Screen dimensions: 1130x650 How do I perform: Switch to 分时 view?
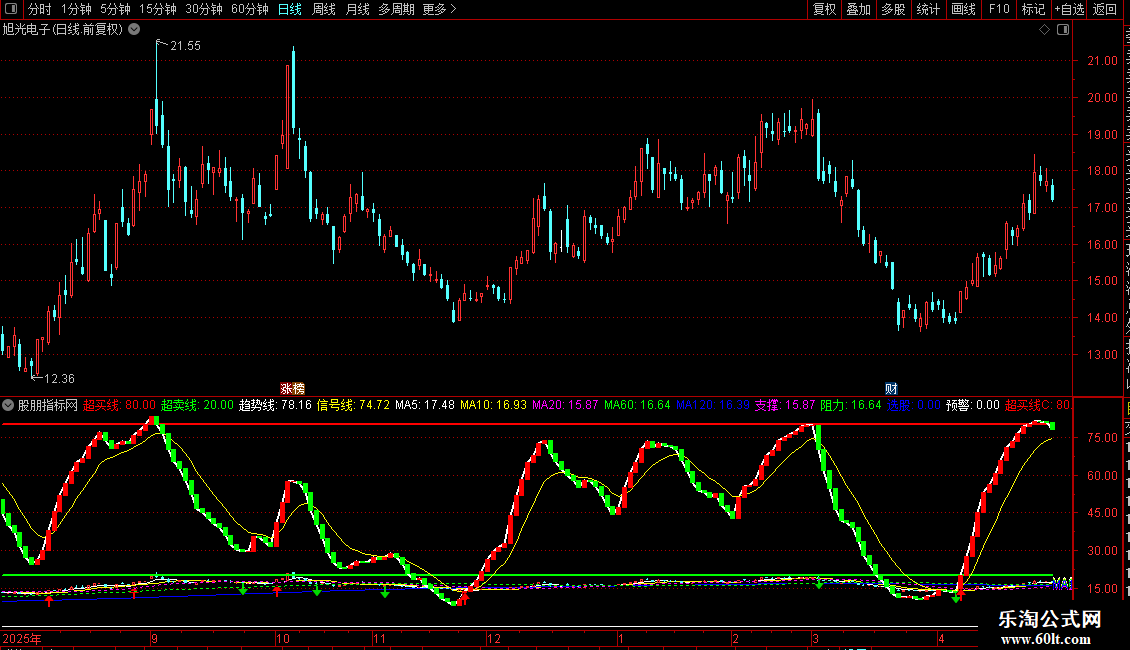tap(40, 9)
